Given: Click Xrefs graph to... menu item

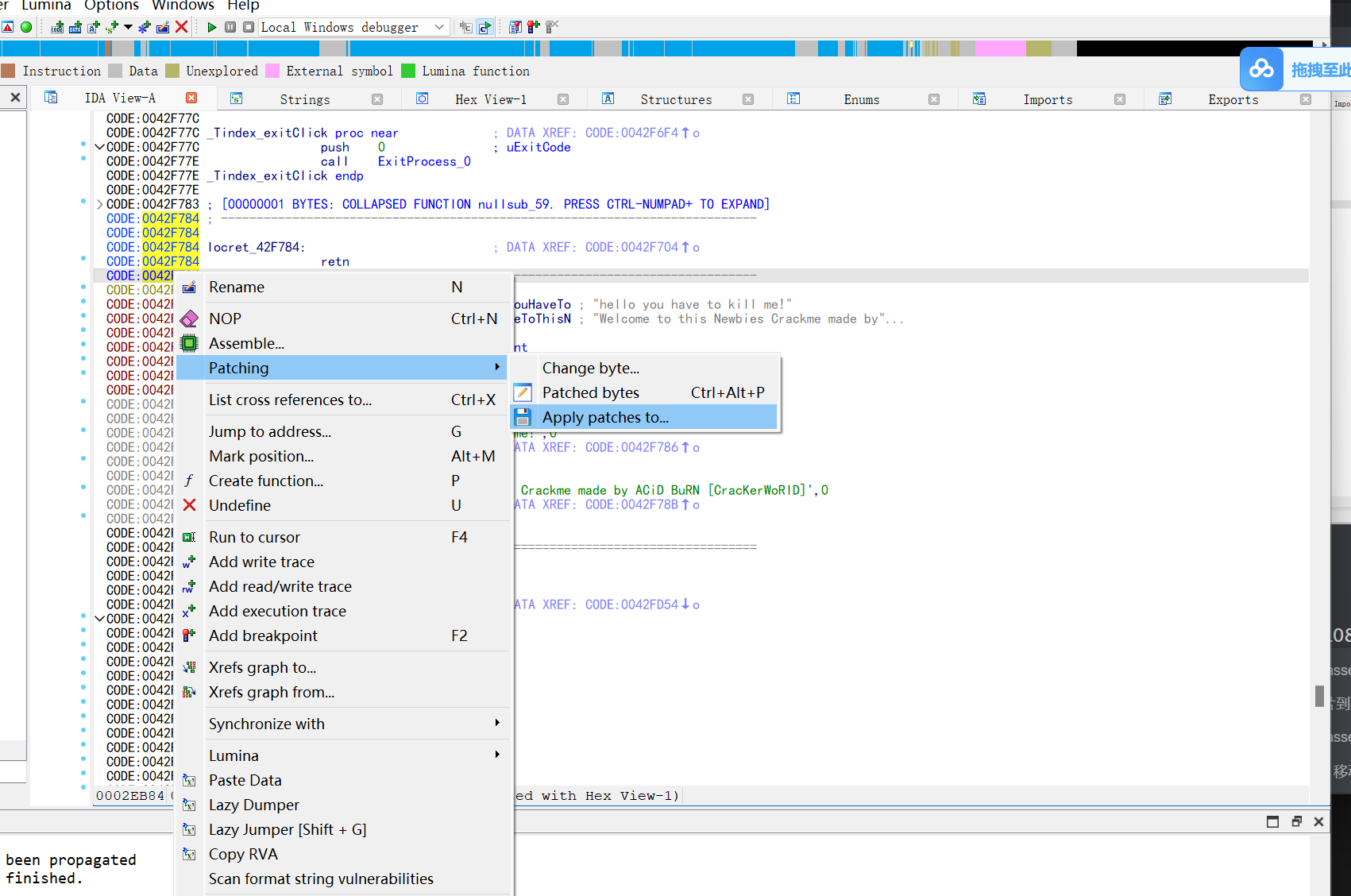Looking at the screenshot, I should pos(343,667).
